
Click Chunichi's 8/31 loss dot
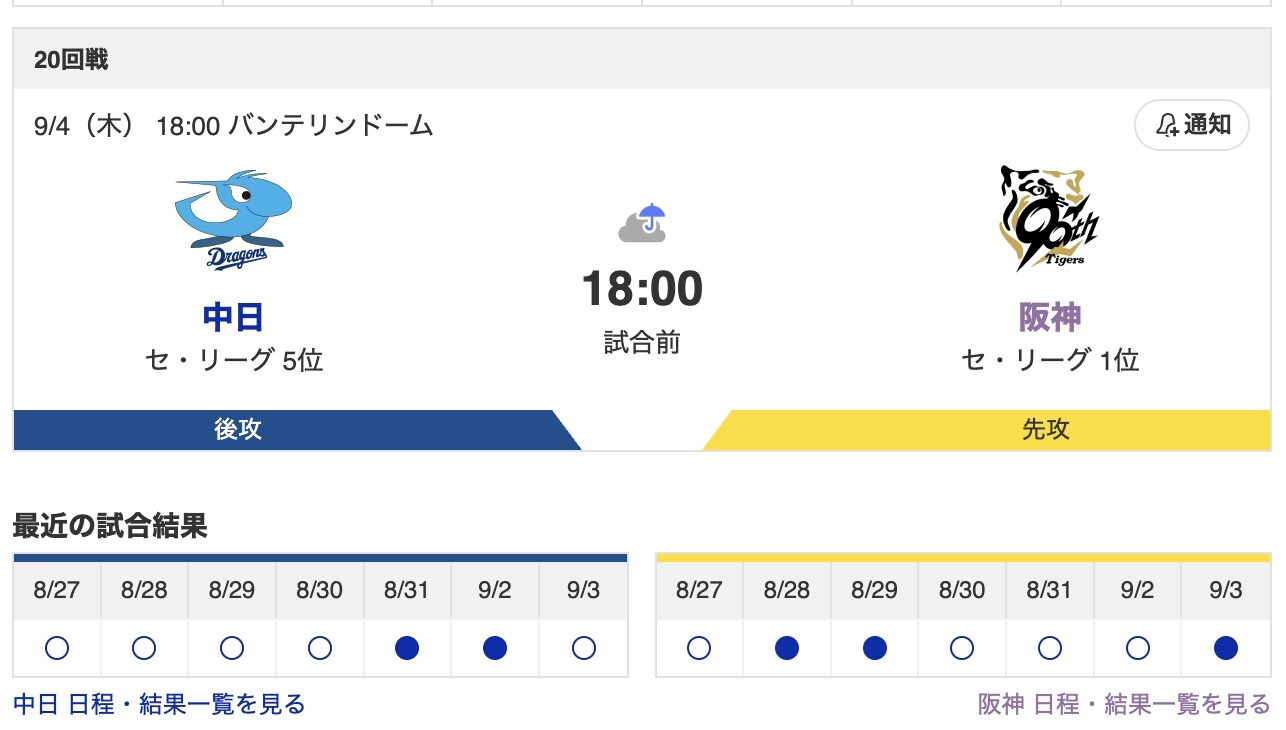coord(407,649)
